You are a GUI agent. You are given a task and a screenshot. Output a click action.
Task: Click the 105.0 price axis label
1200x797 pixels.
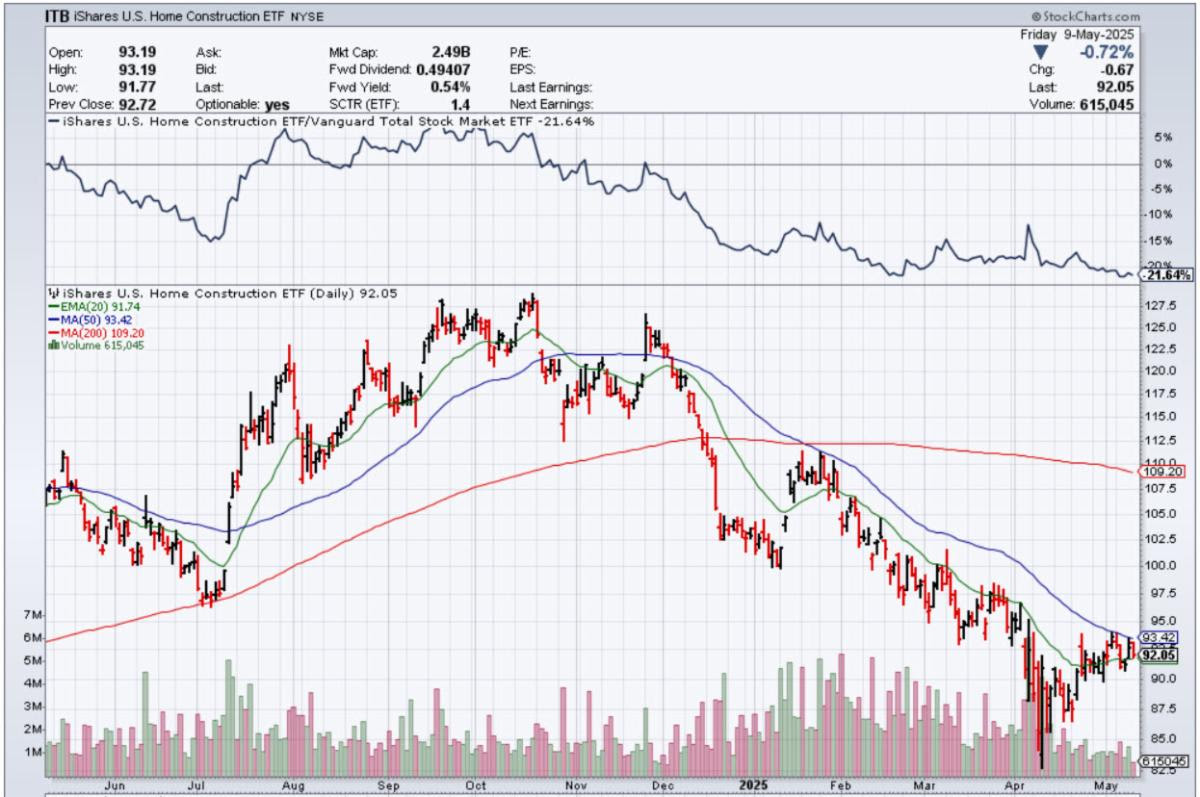coord(1161,514)
